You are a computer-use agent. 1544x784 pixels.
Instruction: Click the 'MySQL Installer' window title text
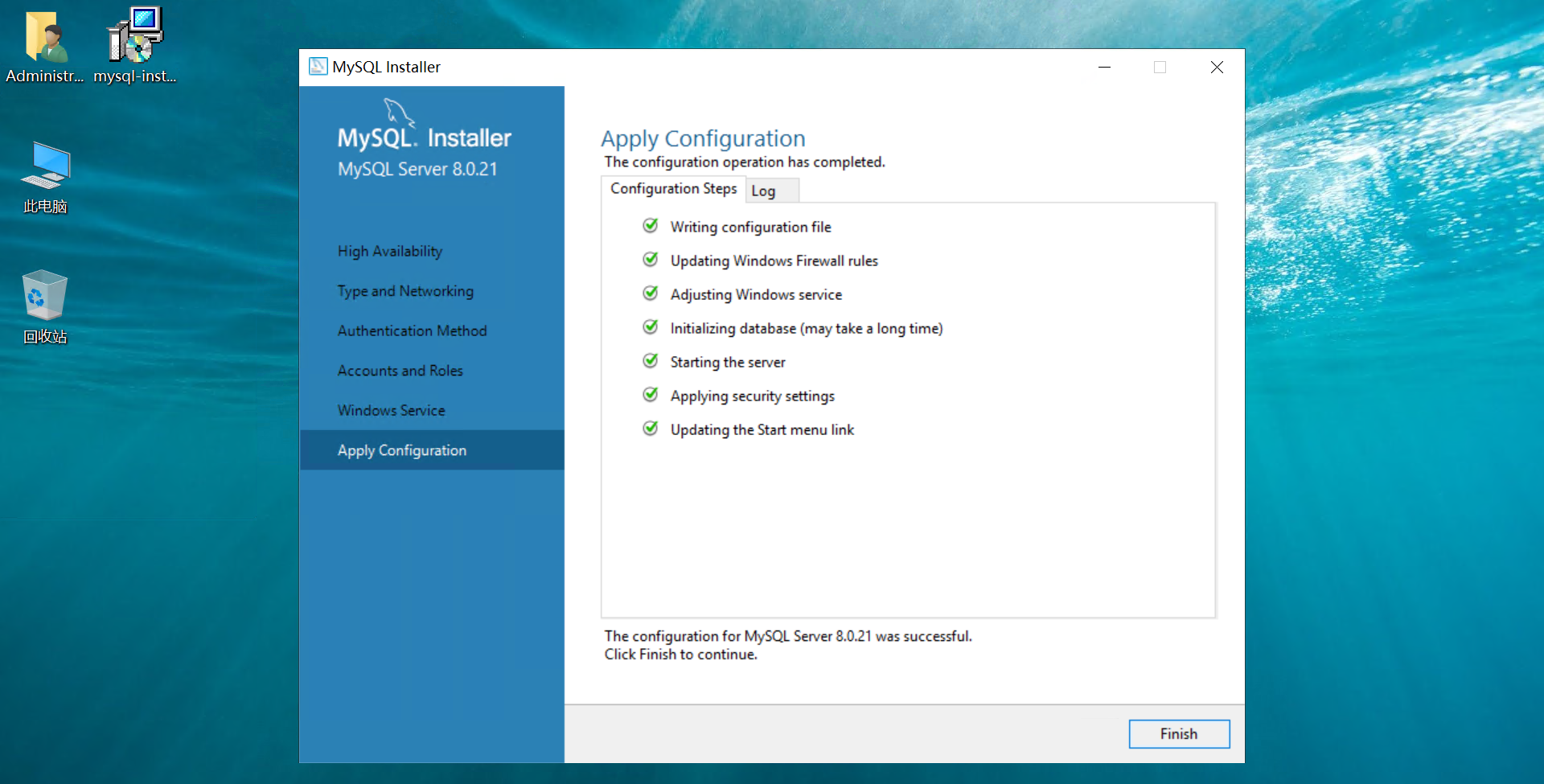pyautogui.click(x=386, y=67)
